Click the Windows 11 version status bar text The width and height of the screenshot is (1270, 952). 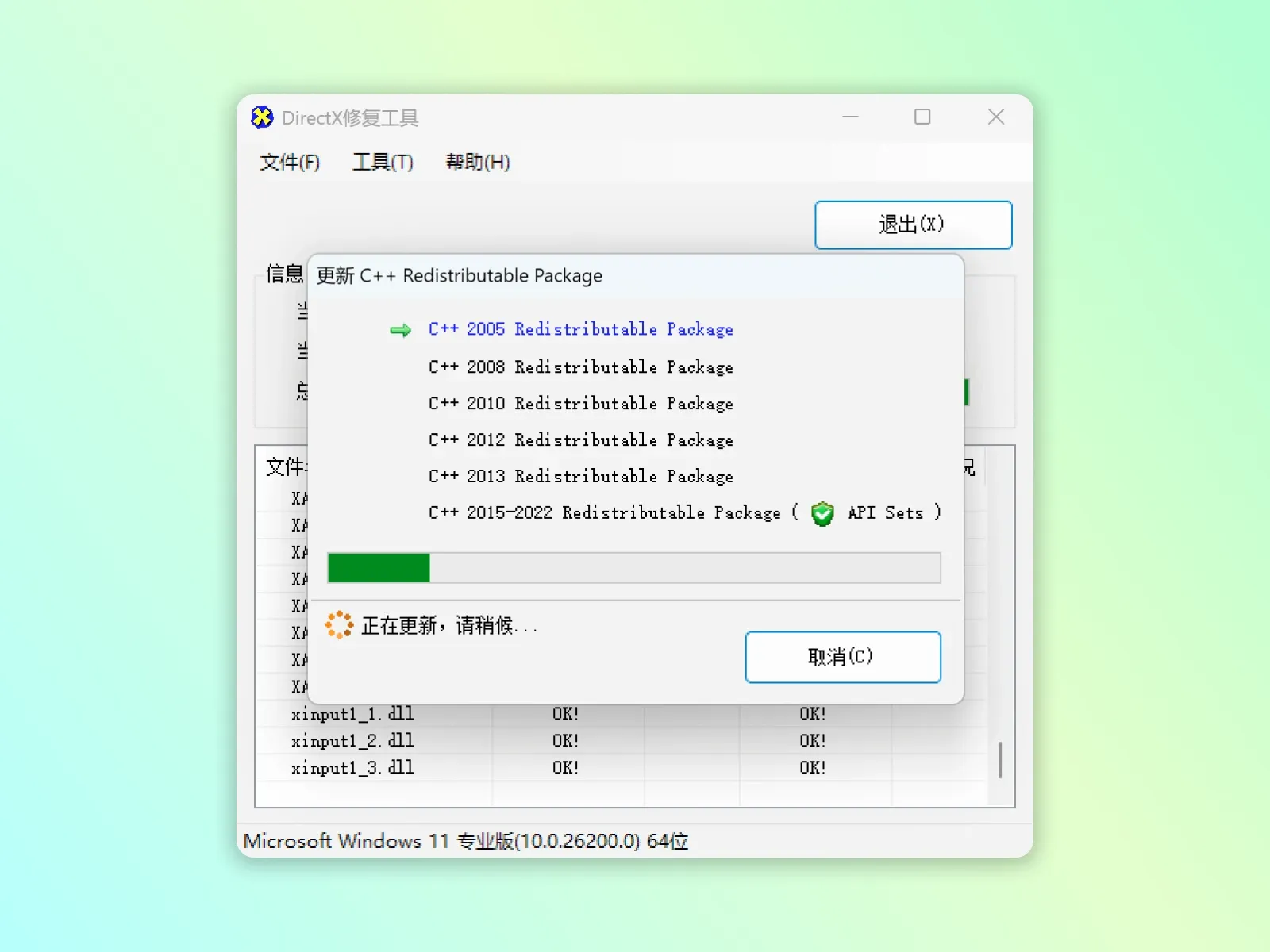point(466,841)
